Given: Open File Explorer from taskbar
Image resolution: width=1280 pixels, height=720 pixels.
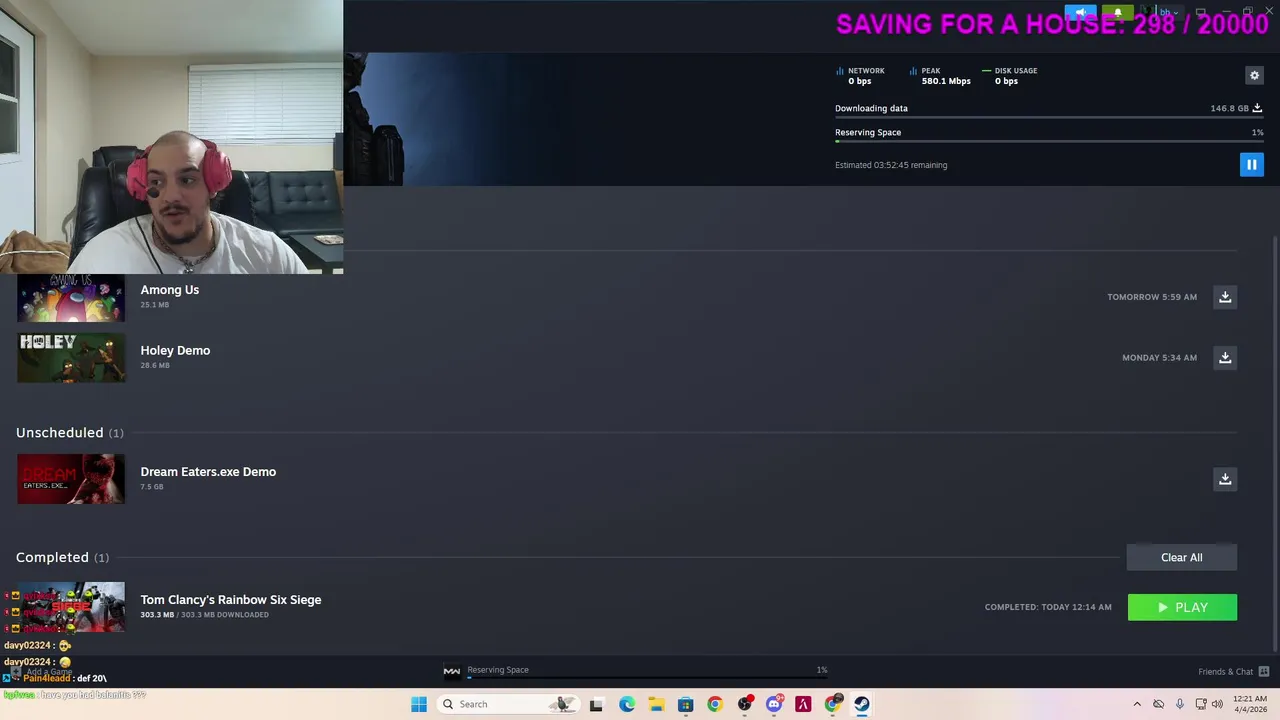Looking at the screenshot, I should point(656,704).
